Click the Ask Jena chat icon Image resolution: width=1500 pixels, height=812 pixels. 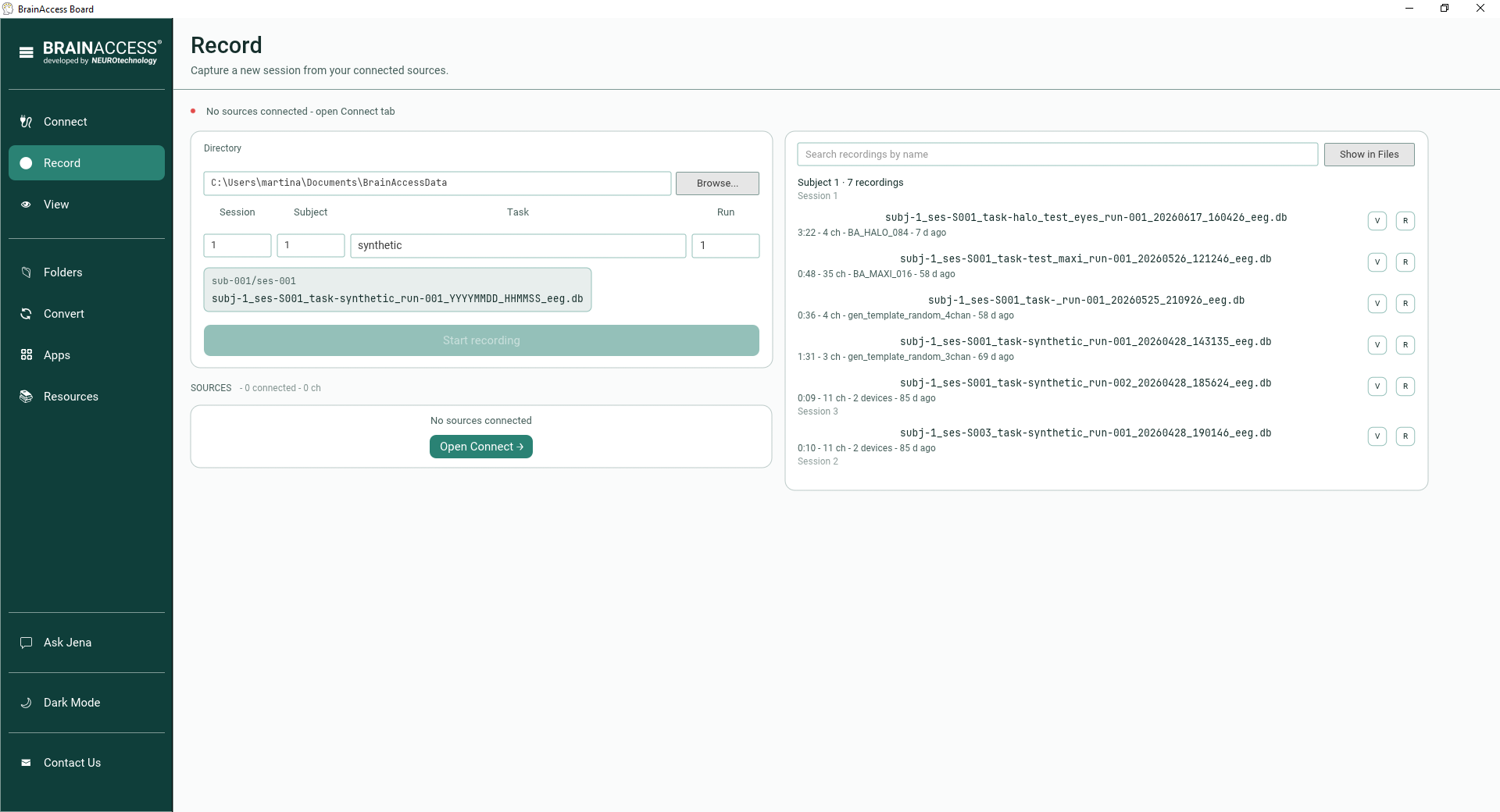pos(26,643)
